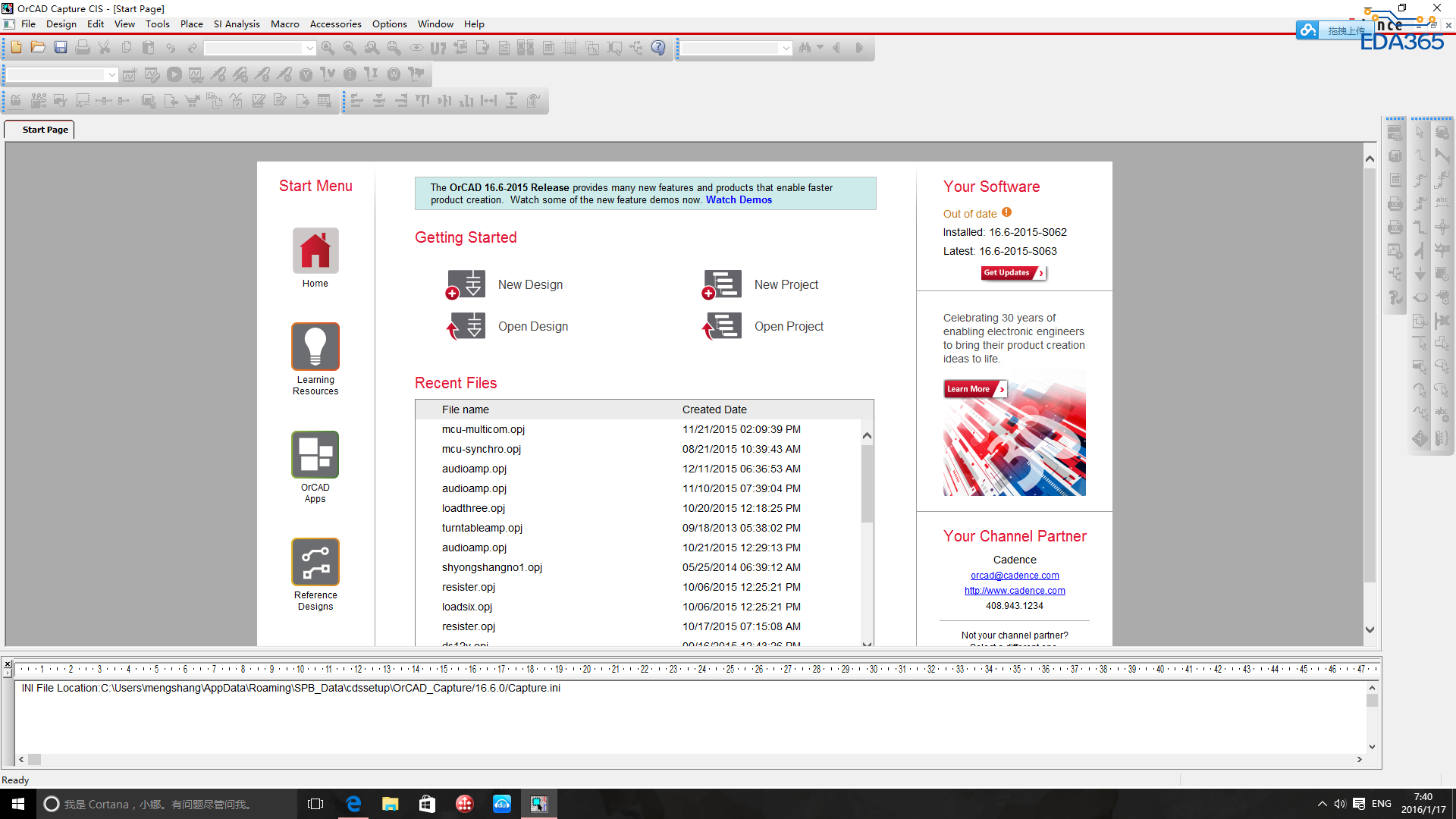Click the Save toolbar icon
The image size is (1456, 819).
61,48
